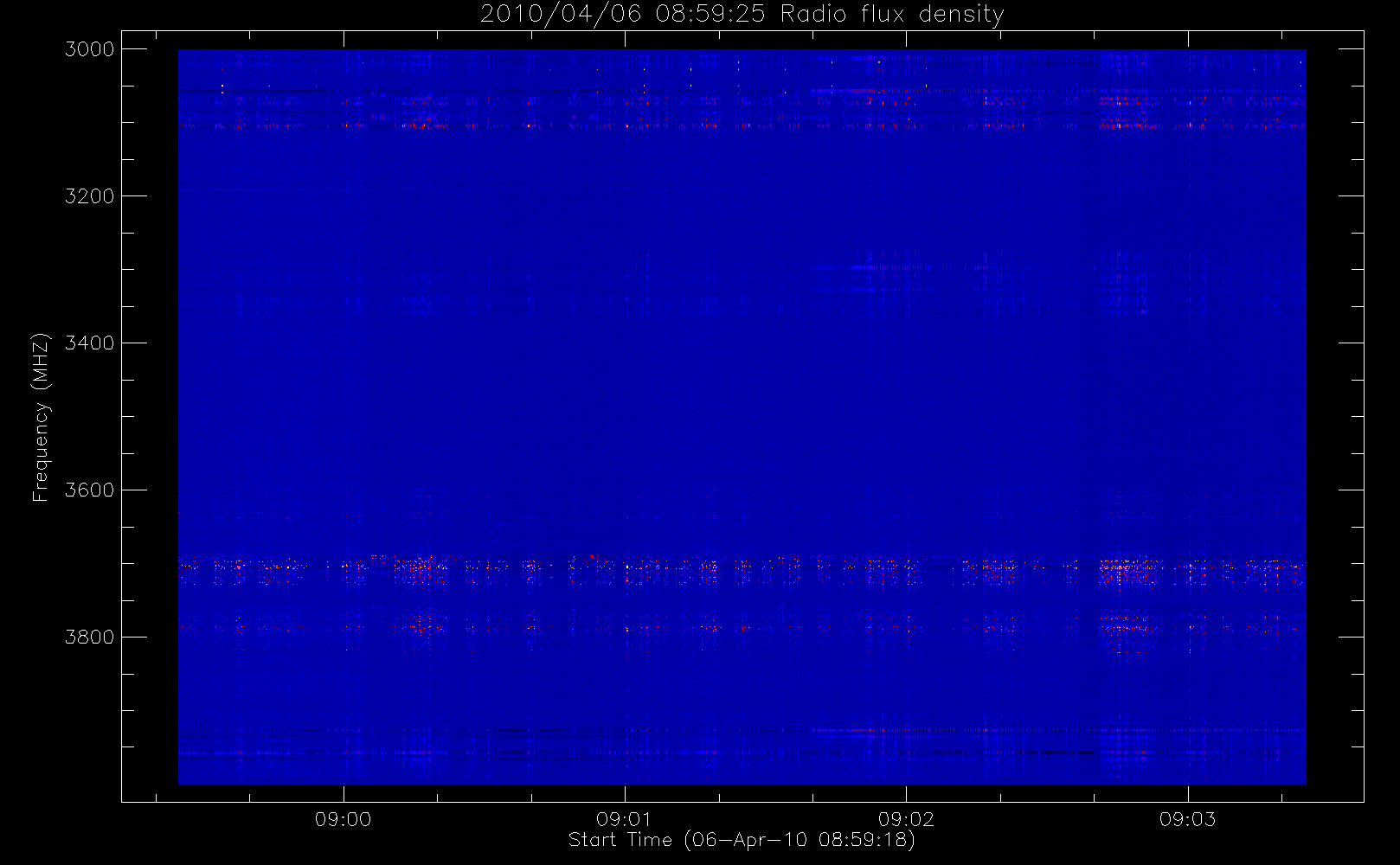Viewport: 1400px width, 865px height.
Task: Click the 3800 frequency tick label
Action: pyautogui.click(x=90, y=638)
